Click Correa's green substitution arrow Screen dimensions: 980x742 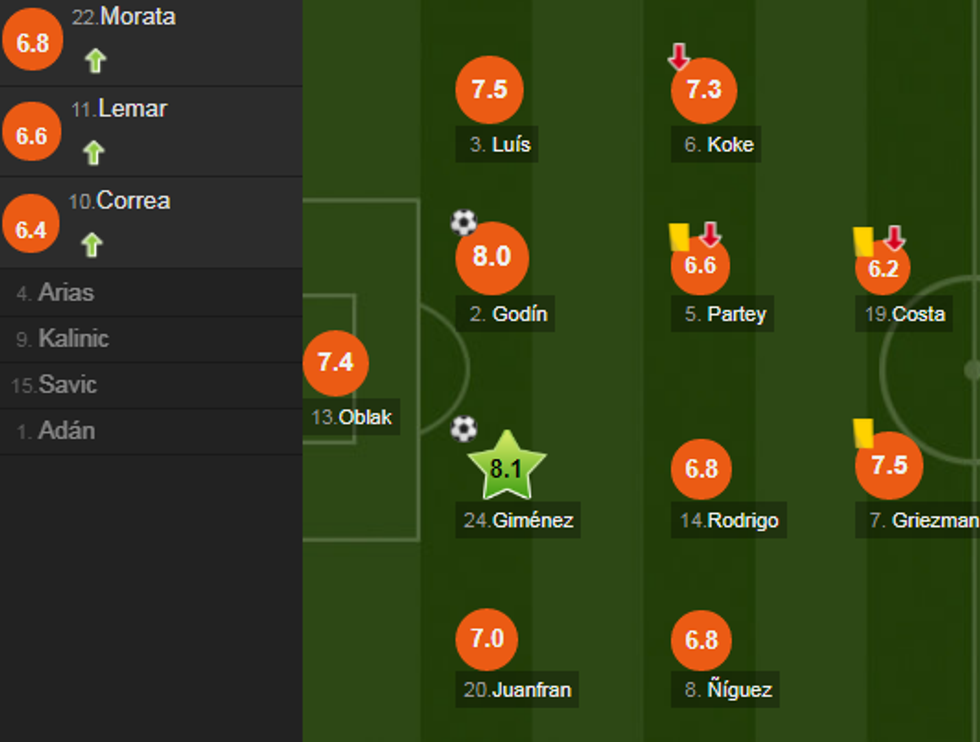coord(92,245)
